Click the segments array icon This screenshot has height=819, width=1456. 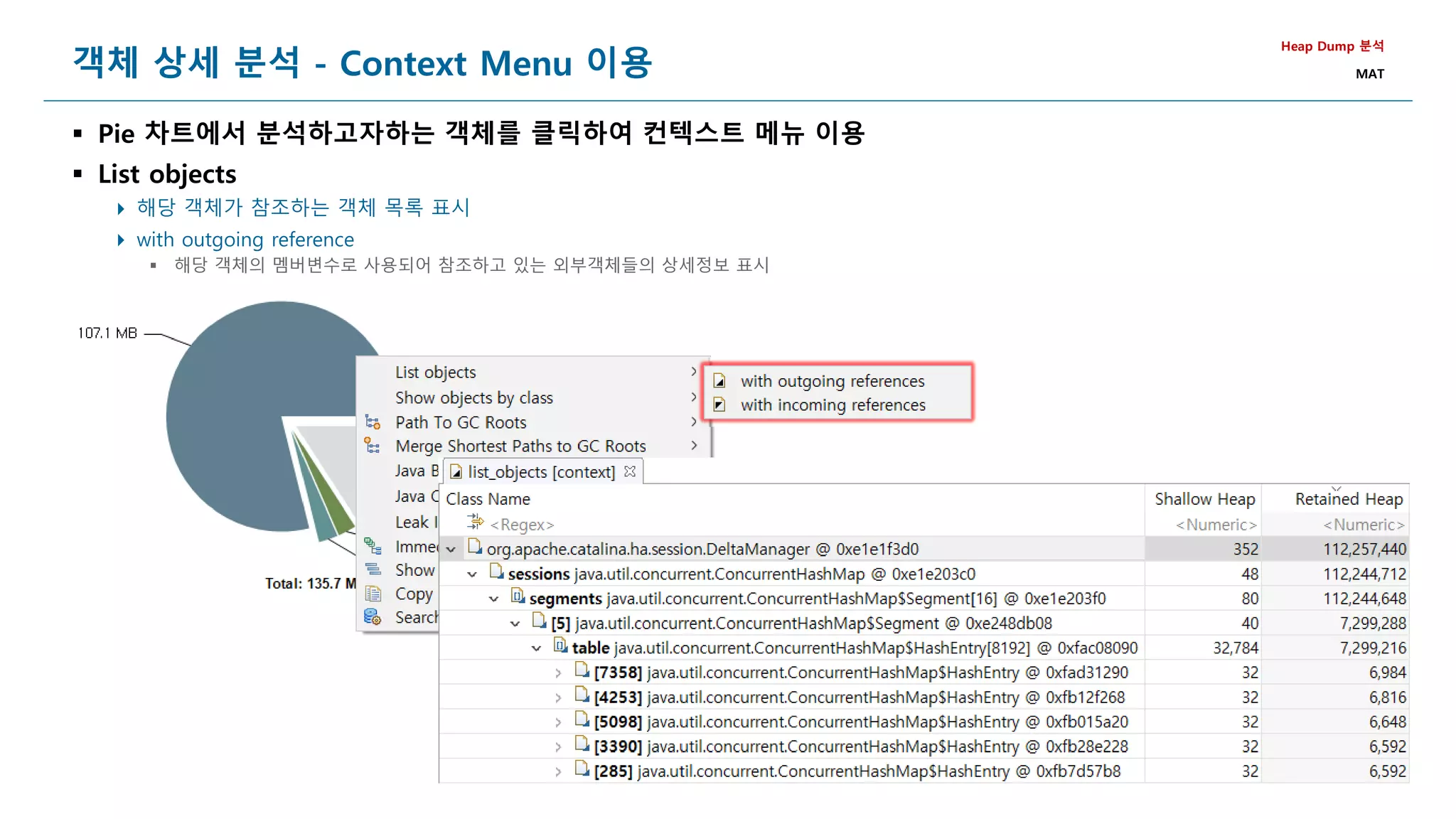tap(518, 596)
